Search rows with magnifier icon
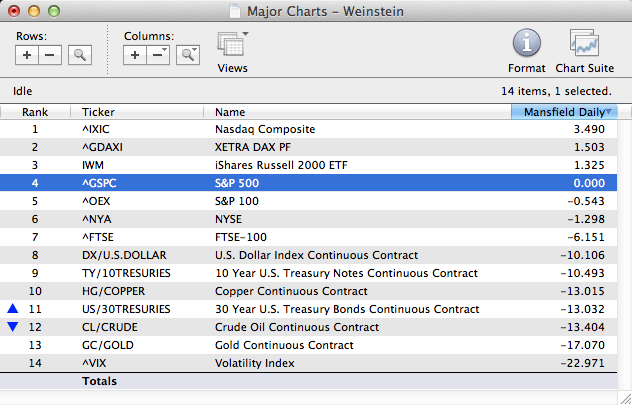Viewport: 632px width, 405px height. 80,55
